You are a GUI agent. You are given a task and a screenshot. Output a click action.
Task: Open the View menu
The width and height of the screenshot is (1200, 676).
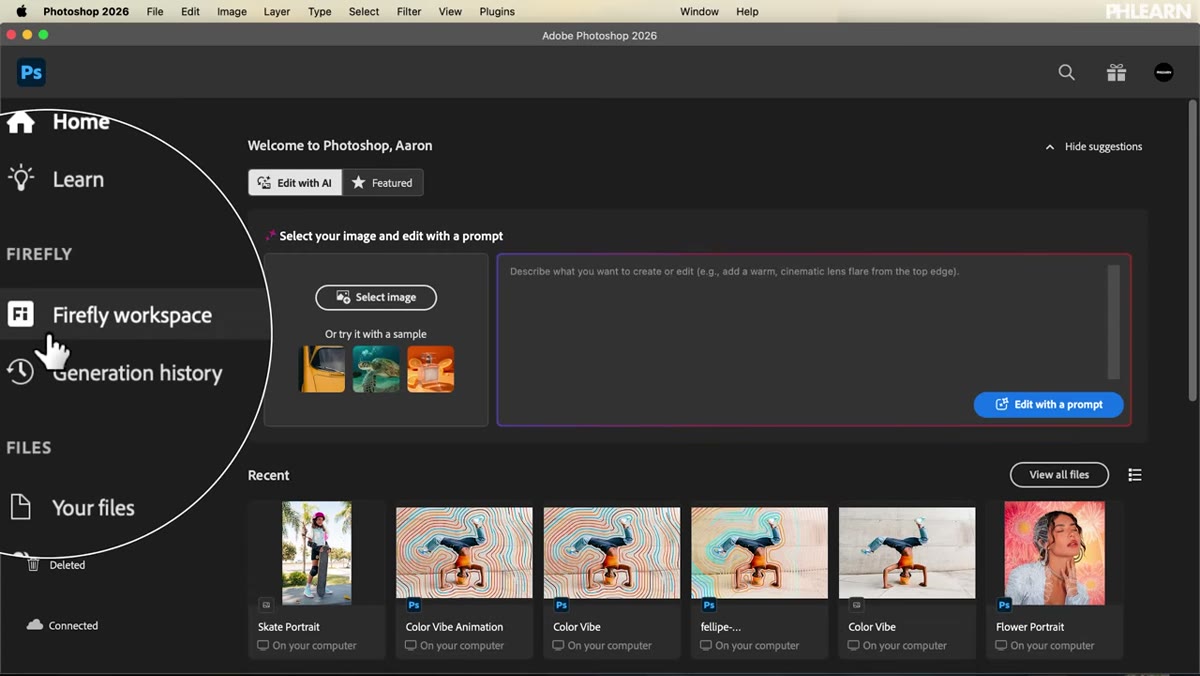point(450,12)
